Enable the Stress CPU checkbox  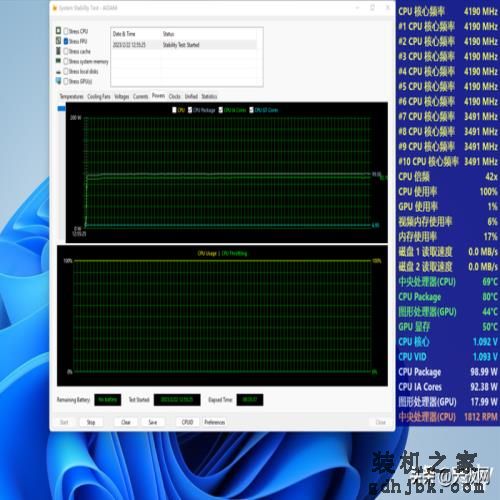point(66,31)
